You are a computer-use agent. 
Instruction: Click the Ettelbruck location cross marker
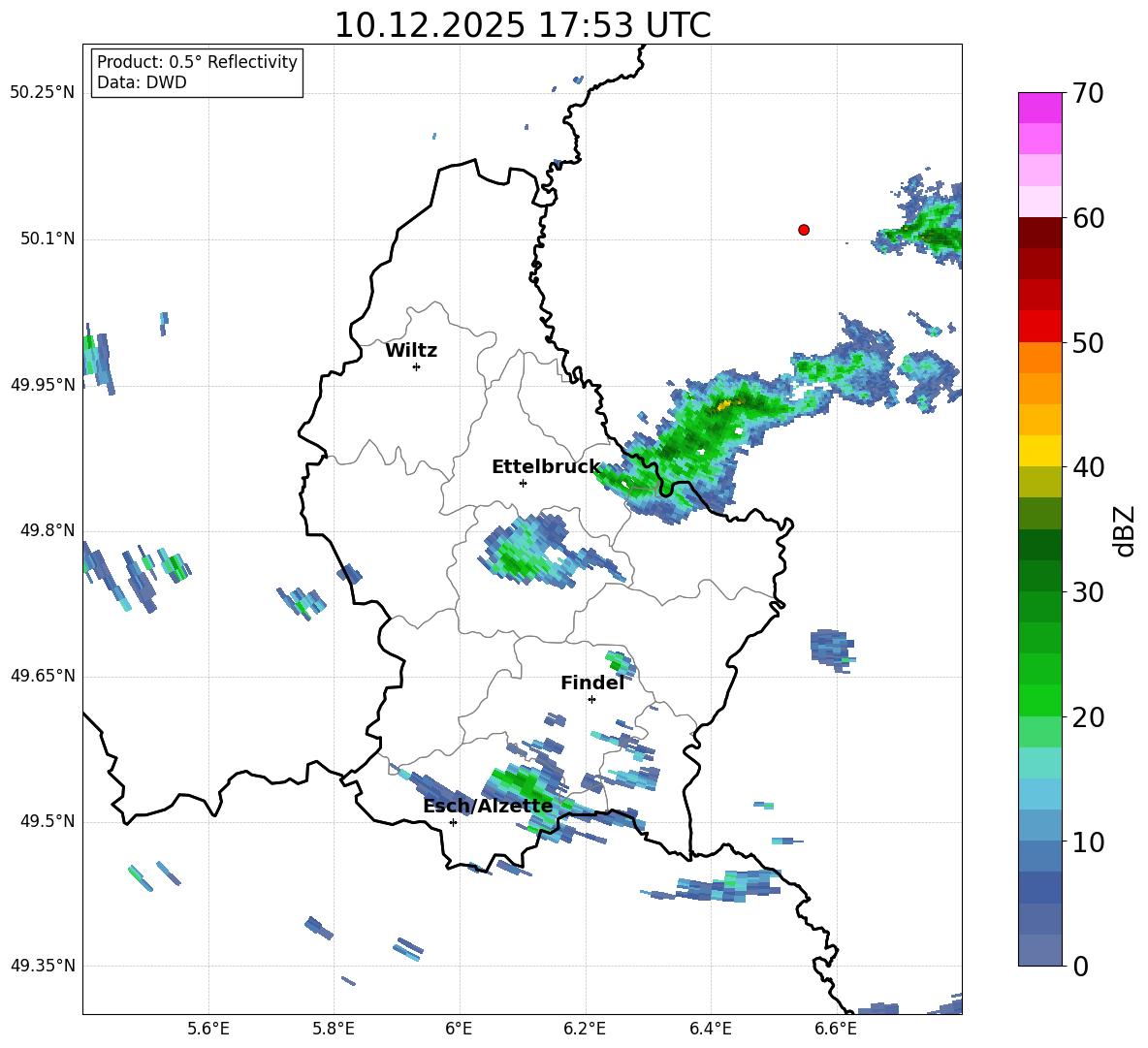point(523,483)
